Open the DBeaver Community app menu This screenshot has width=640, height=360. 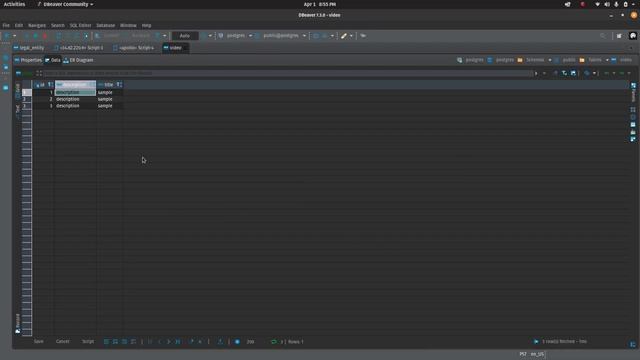pos(66,4)
